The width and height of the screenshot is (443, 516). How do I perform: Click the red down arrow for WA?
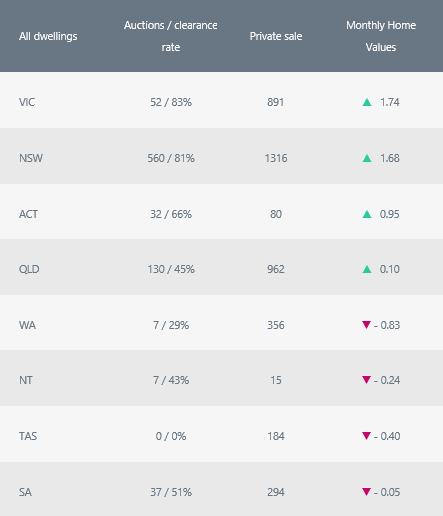pyautogui.click(x=366, y=325)
